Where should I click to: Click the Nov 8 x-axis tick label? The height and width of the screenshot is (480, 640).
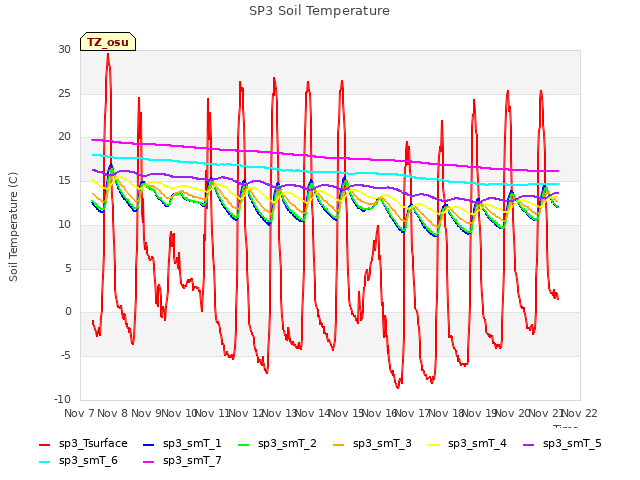point(113,413)
